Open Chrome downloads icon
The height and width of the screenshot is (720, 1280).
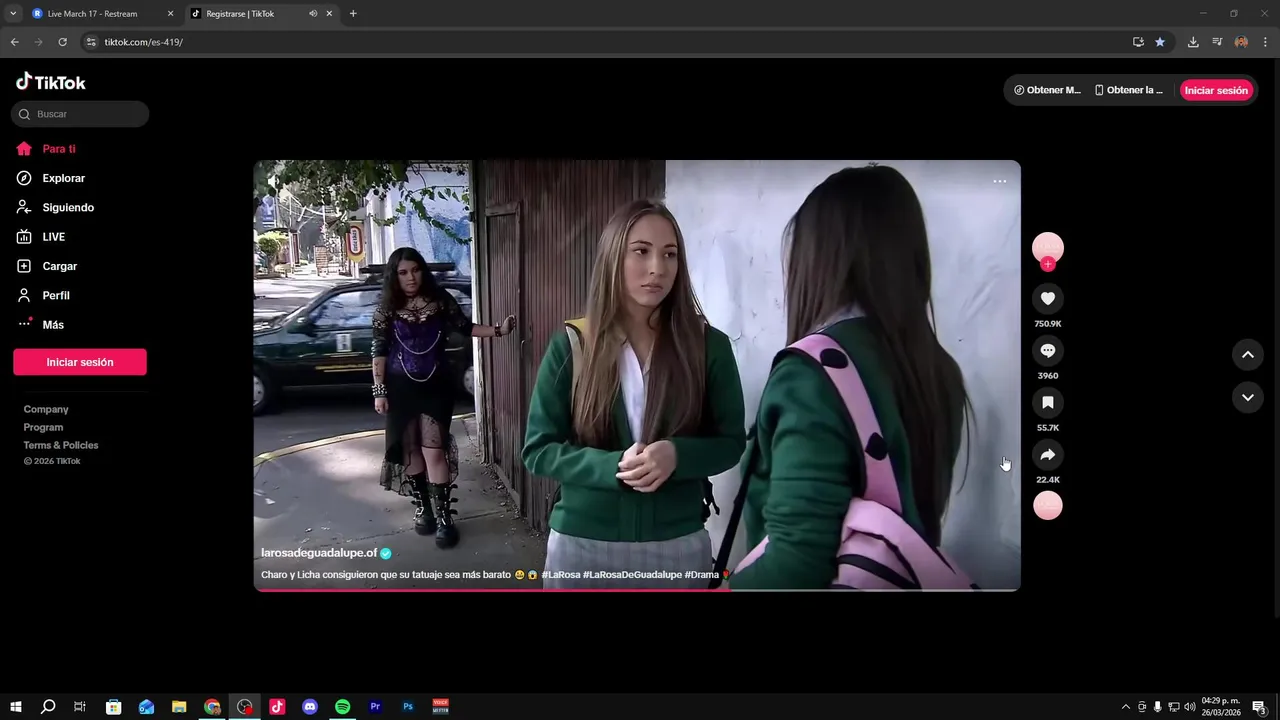click(1193, 42)
